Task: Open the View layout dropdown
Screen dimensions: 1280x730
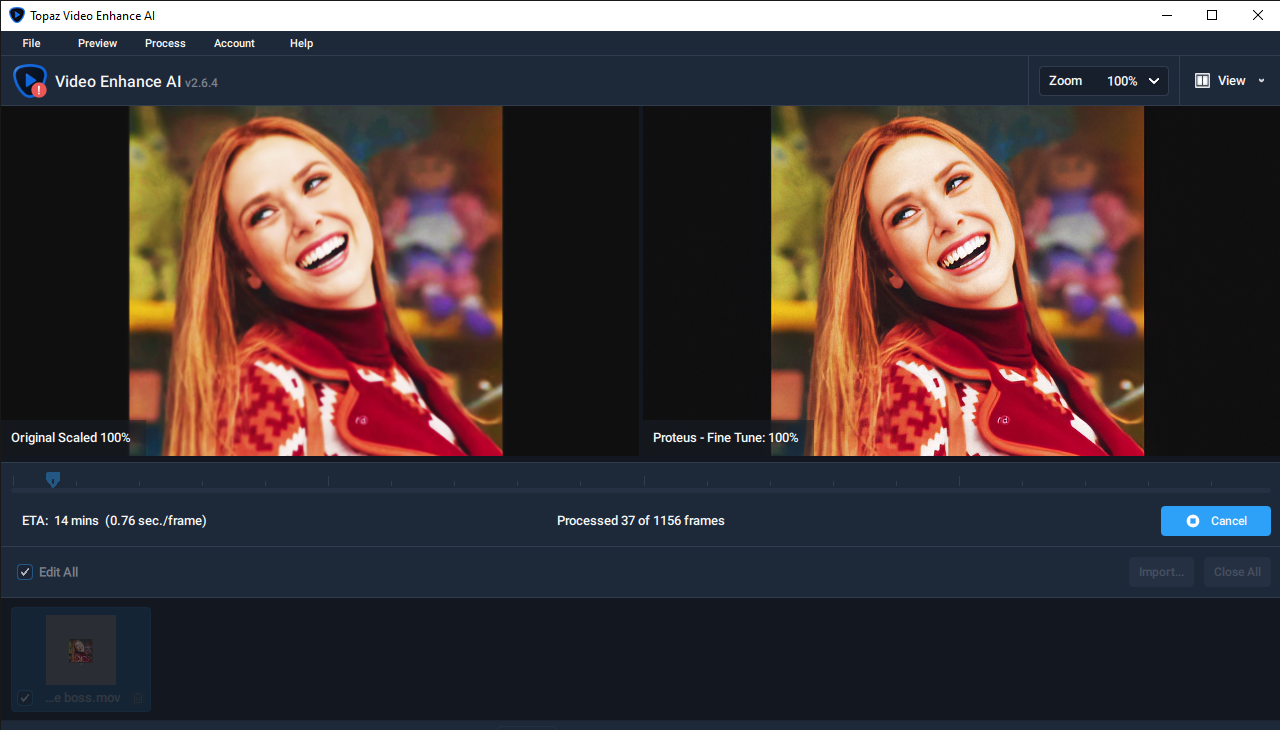Action: coord(1230,81)
